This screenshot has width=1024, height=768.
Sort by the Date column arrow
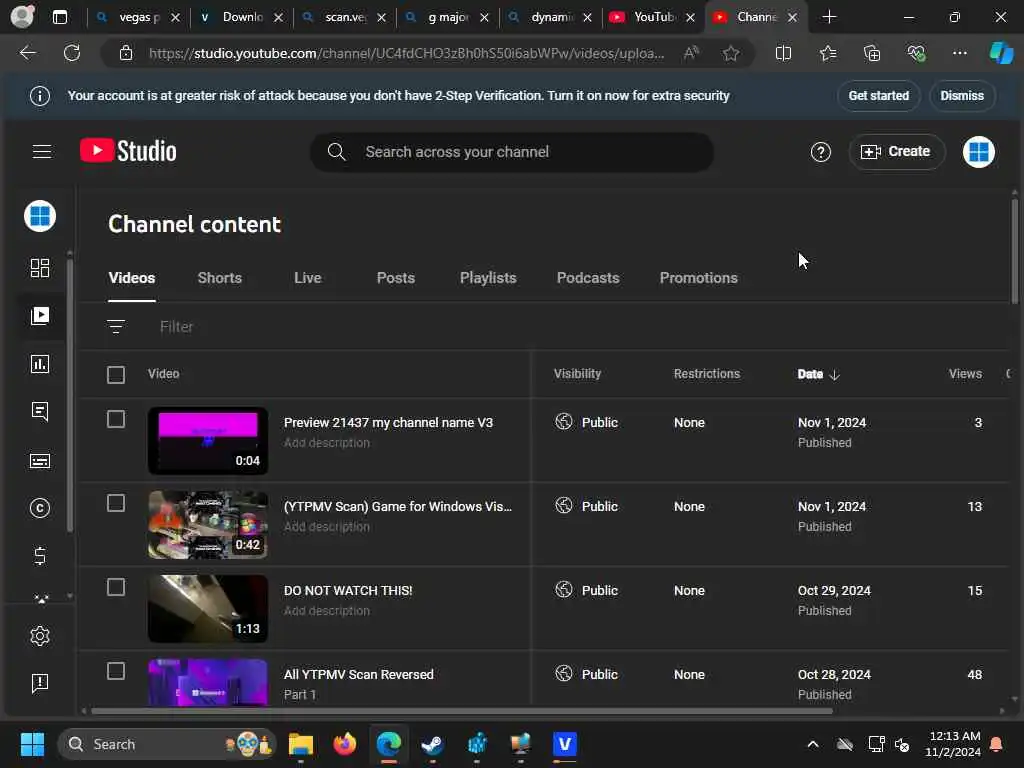(x=834, y=375)
